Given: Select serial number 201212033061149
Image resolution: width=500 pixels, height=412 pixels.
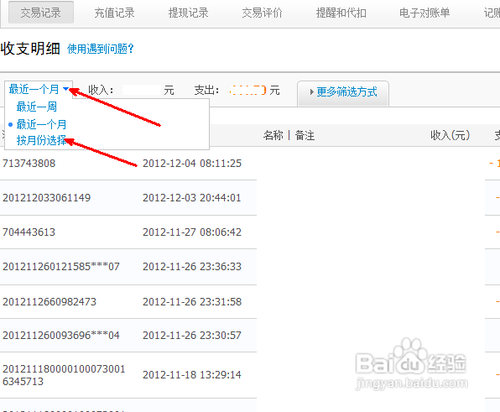Looking at the screenshot, I should [47, 198].
